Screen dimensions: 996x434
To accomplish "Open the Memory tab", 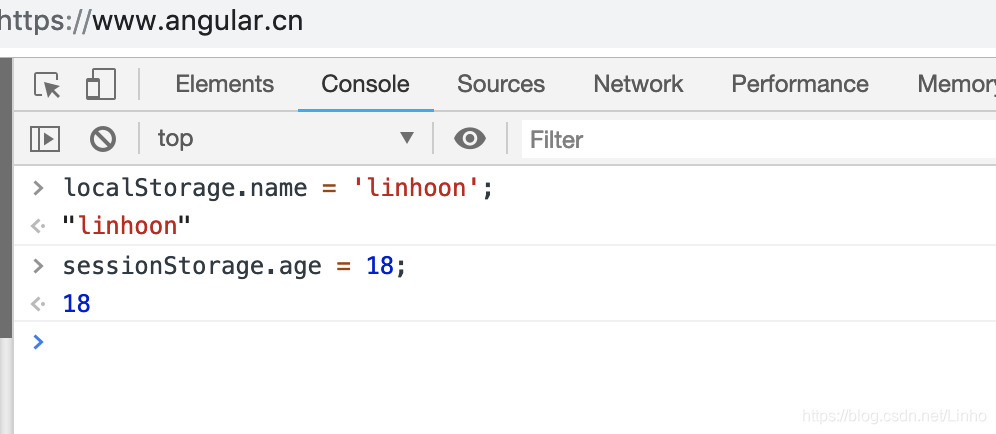I will click(956, 84).
